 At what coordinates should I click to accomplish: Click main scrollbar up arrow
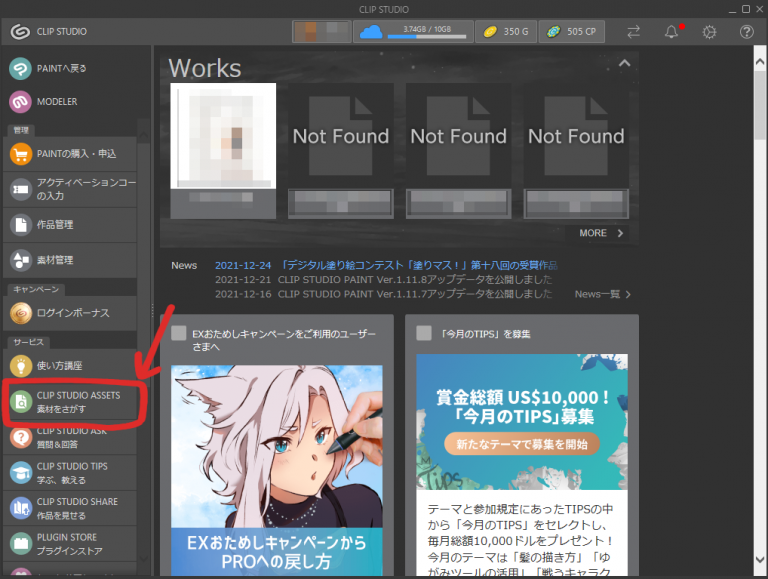click(760, 62)
